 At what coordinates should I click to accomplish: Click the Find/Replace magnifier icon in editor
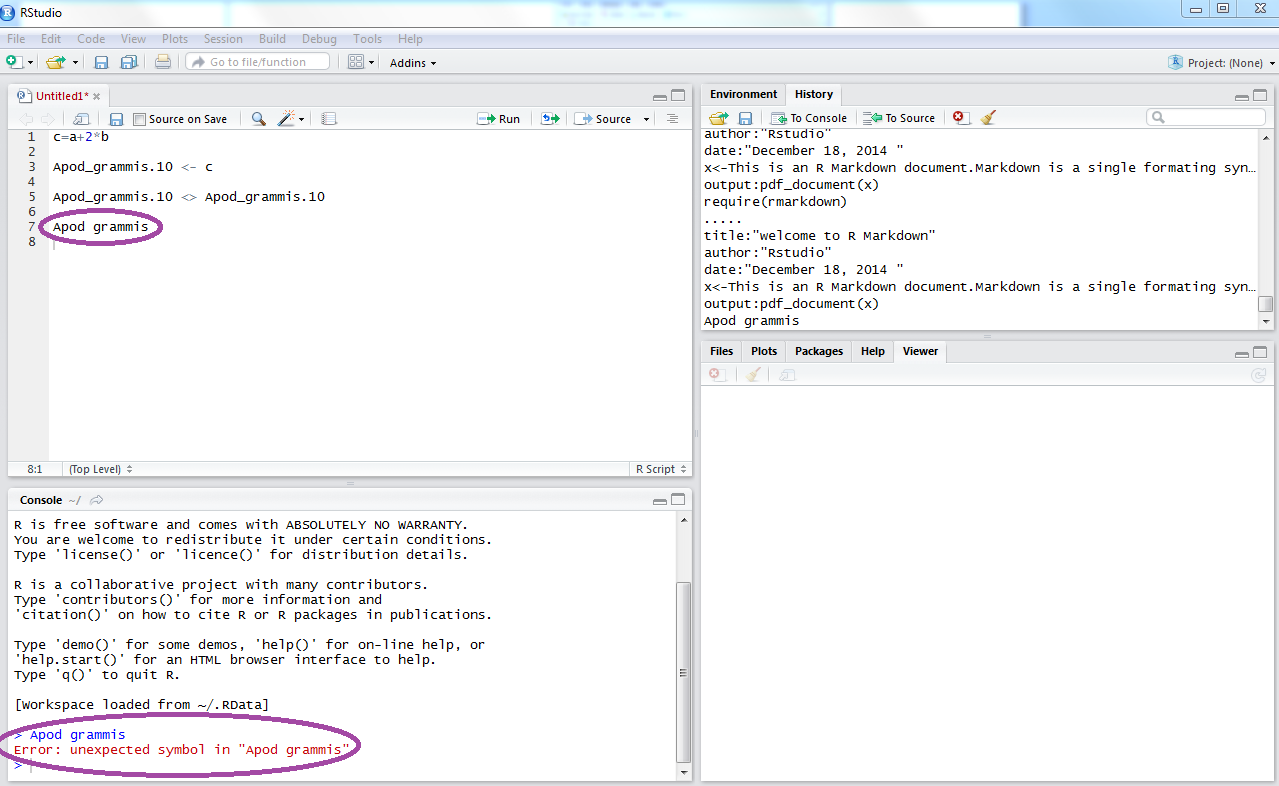(258, 119)
